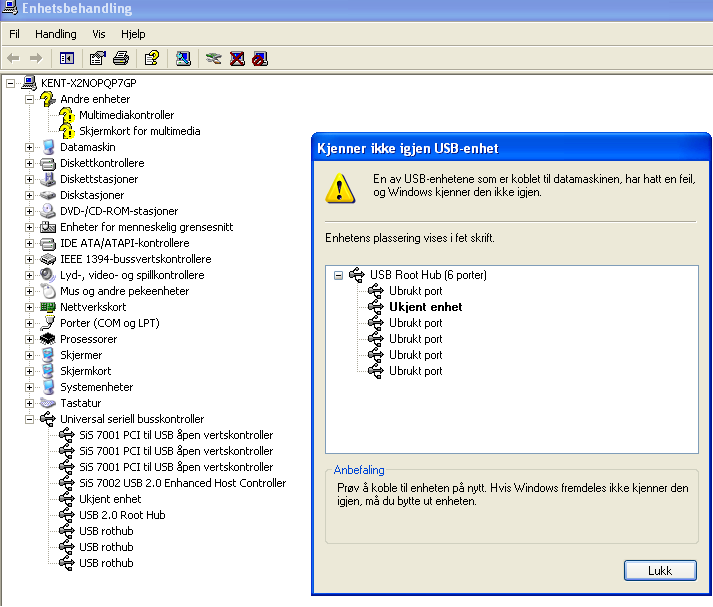This screenshot has height=607, width=713.
Task: Open the Handling menu
Action: 56,34
